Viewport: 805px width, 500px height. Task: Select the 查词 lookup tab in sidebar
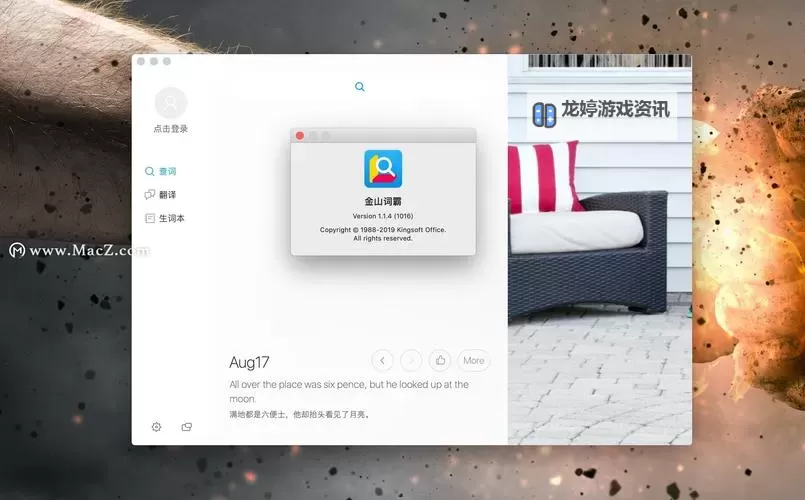[x=161, y=171]
